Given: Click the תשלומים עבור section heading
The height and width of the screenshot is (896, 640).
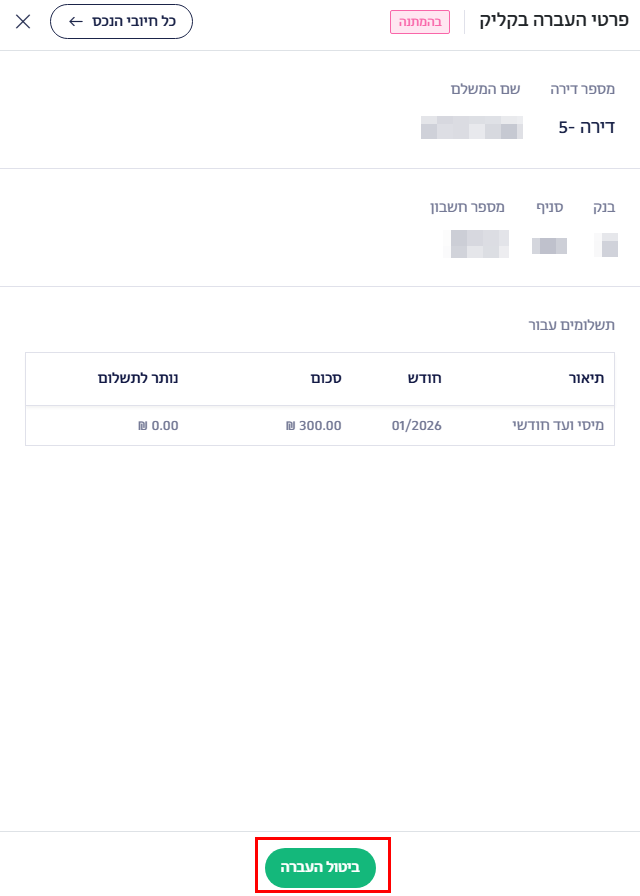Looking at the screenshot, I should [x=572, y=325].
